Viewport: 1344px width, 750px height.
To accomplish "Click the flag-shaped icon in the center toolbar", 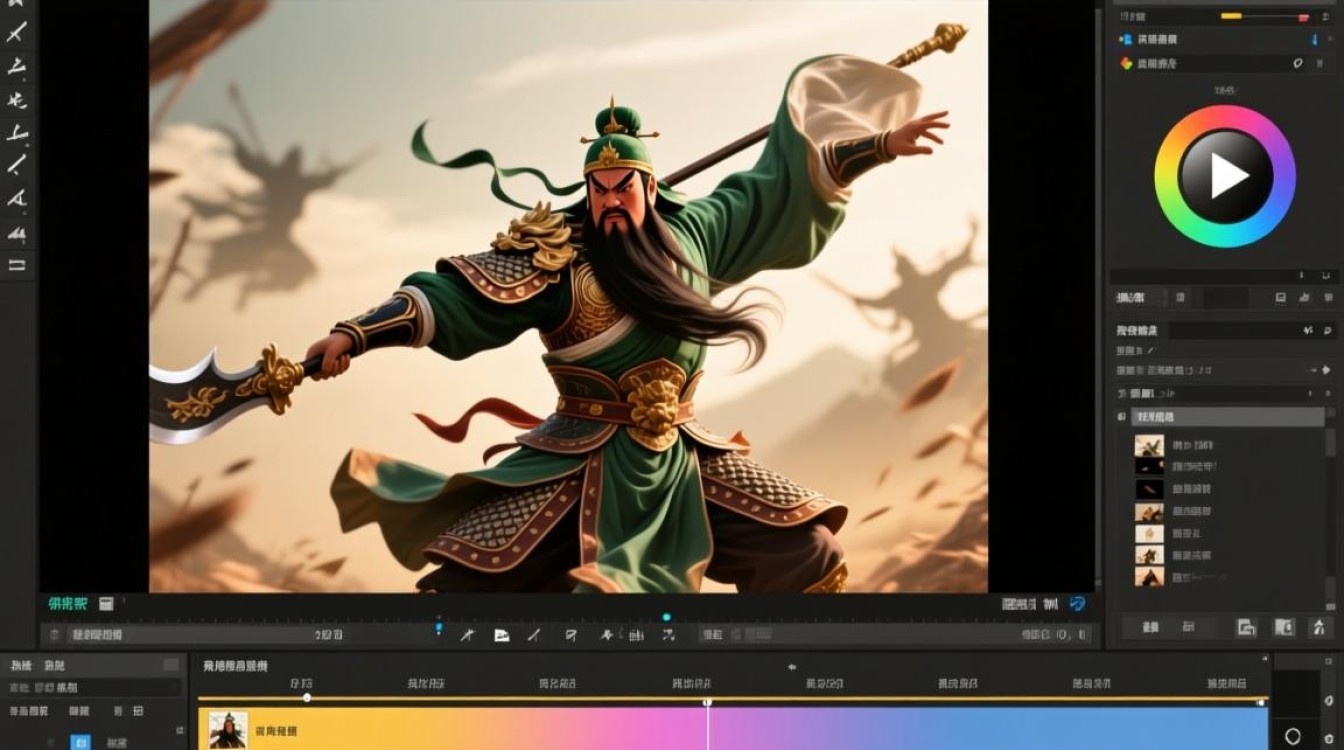I will click(571, 635).
